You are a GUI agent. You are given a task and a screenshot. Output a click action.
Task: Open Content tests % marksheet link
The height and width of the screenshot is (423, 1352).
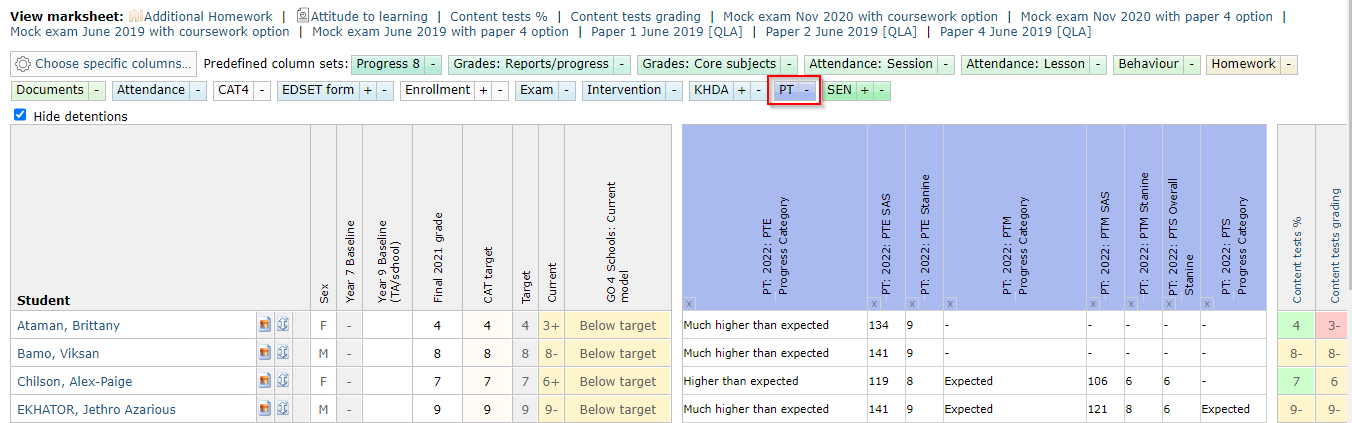pos(499,17)
